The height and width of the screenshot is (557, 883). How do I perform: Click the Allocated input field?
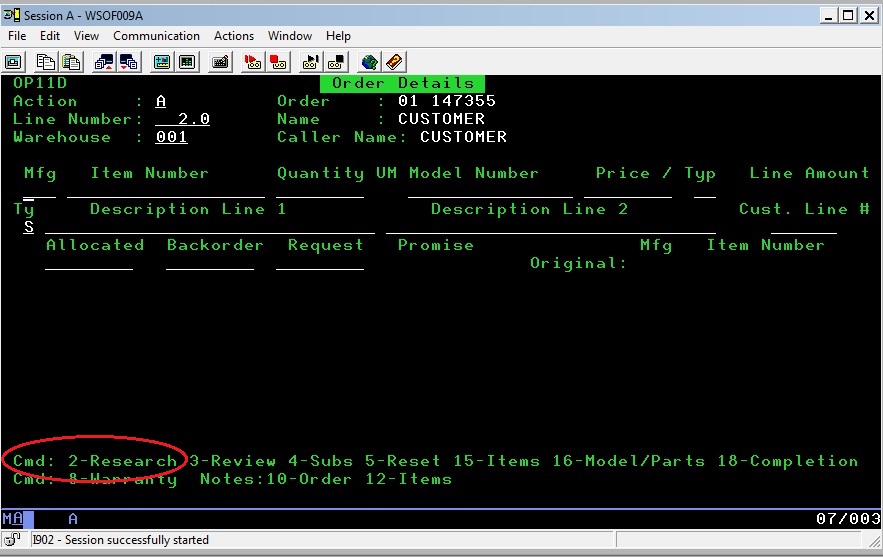pos(89,263)
